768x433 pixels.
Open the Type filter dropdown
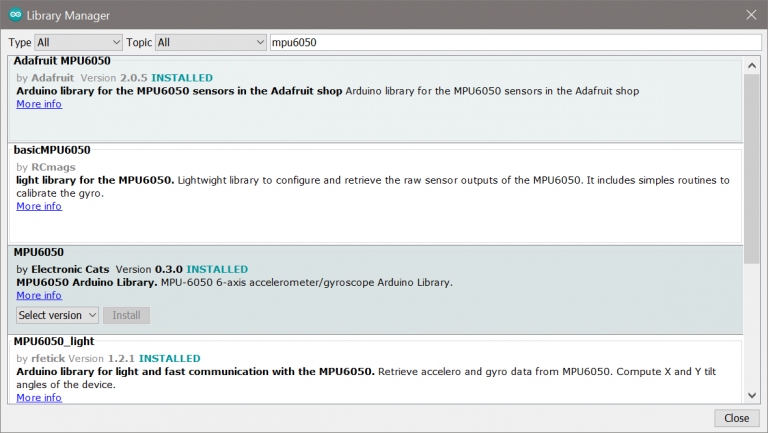(x=78, y=43)
